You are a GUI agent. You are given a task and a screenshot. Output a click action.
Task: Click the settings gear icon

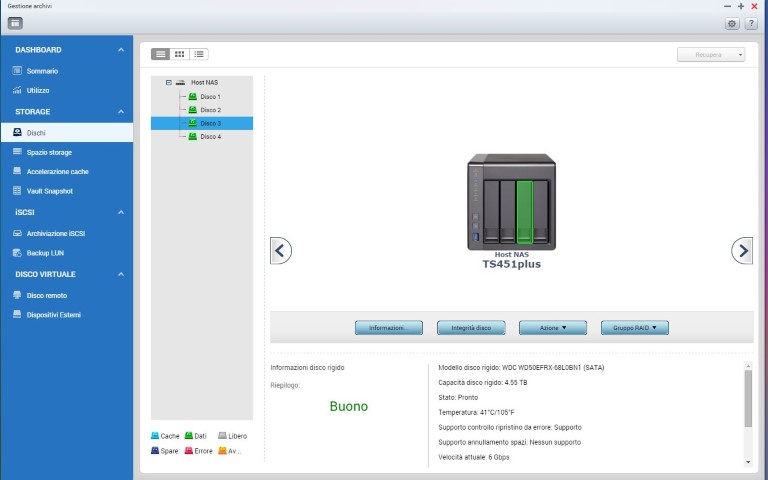pos(732,23)
